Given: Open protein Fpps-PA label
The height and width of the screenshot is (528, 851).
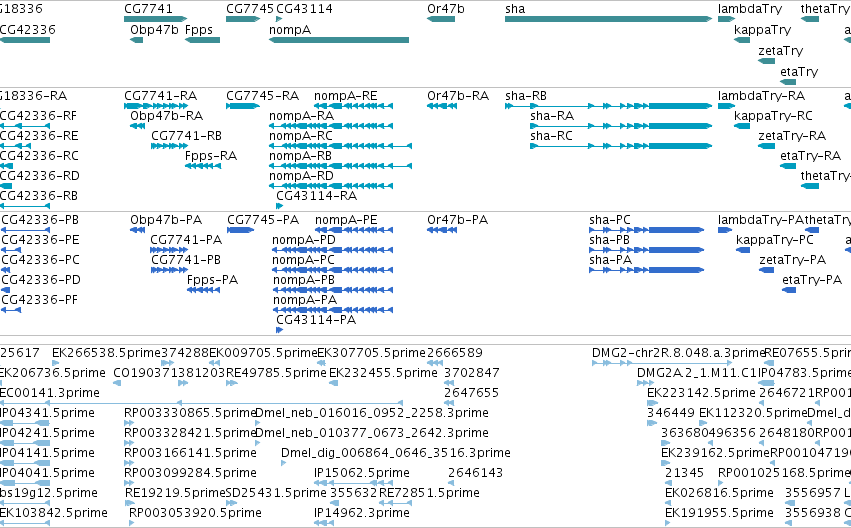Looking at the screenshot, I should (x=212, y=280).
